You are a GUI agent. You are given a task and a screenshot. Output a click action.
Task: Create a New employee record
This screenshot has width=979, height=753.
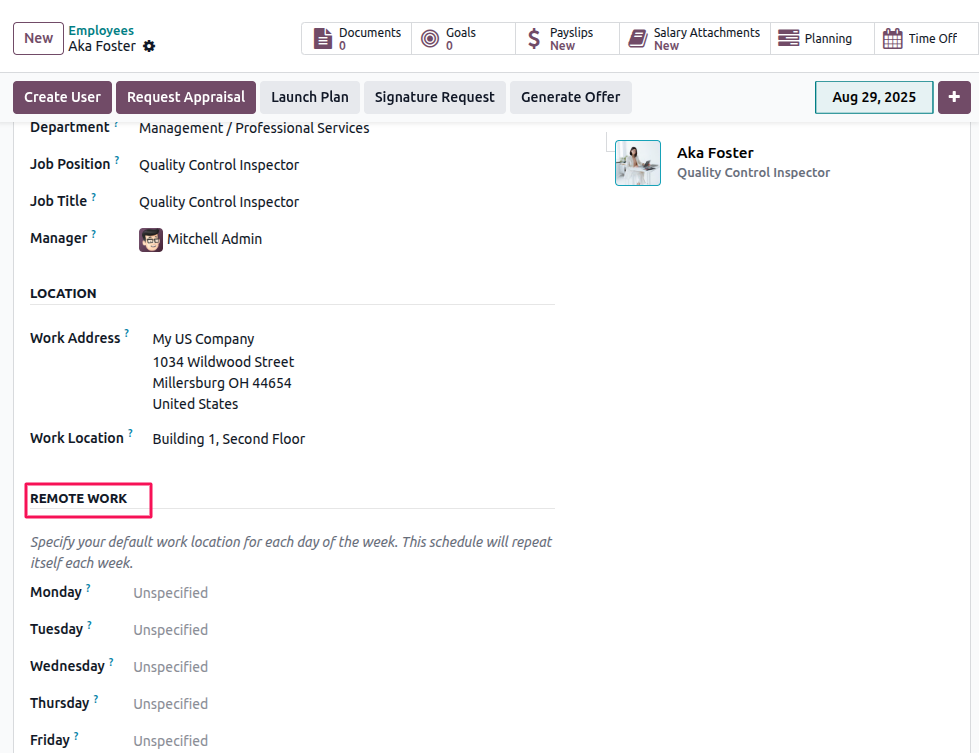(x=38, y=39)
